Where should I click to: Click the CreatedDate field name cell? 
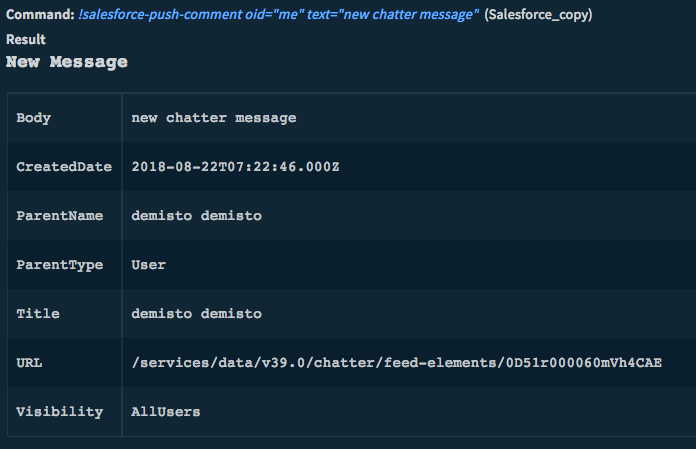coord(64,167)
